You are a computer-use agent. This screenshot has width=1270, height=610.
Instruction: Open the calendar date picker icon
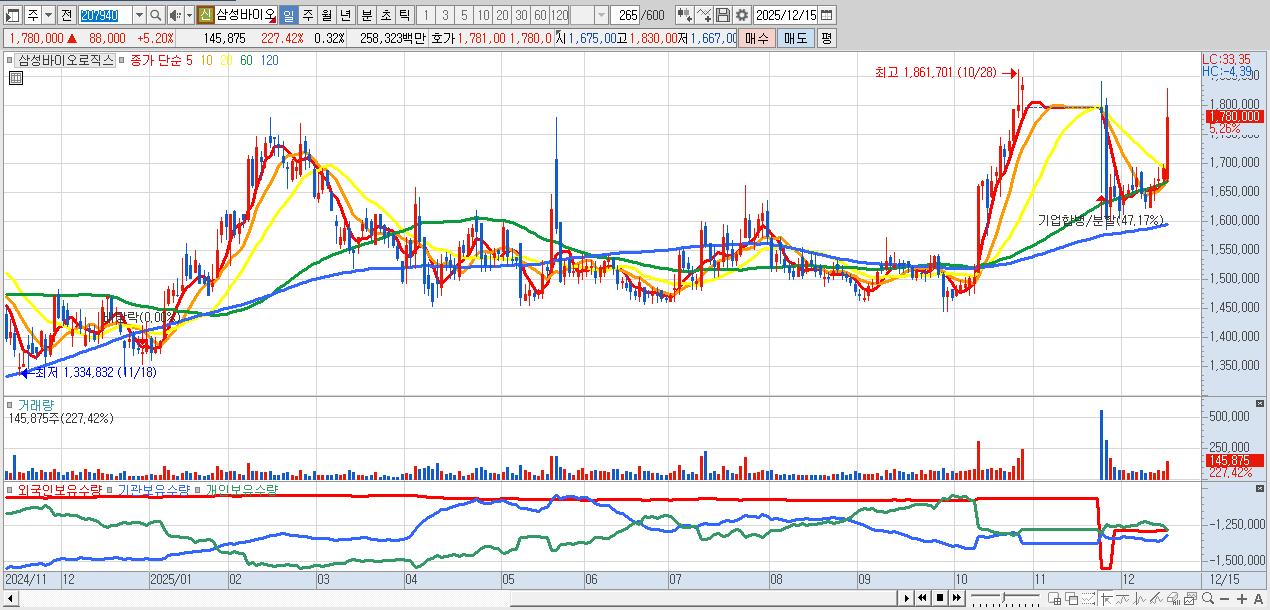click(x=826, y=15)
